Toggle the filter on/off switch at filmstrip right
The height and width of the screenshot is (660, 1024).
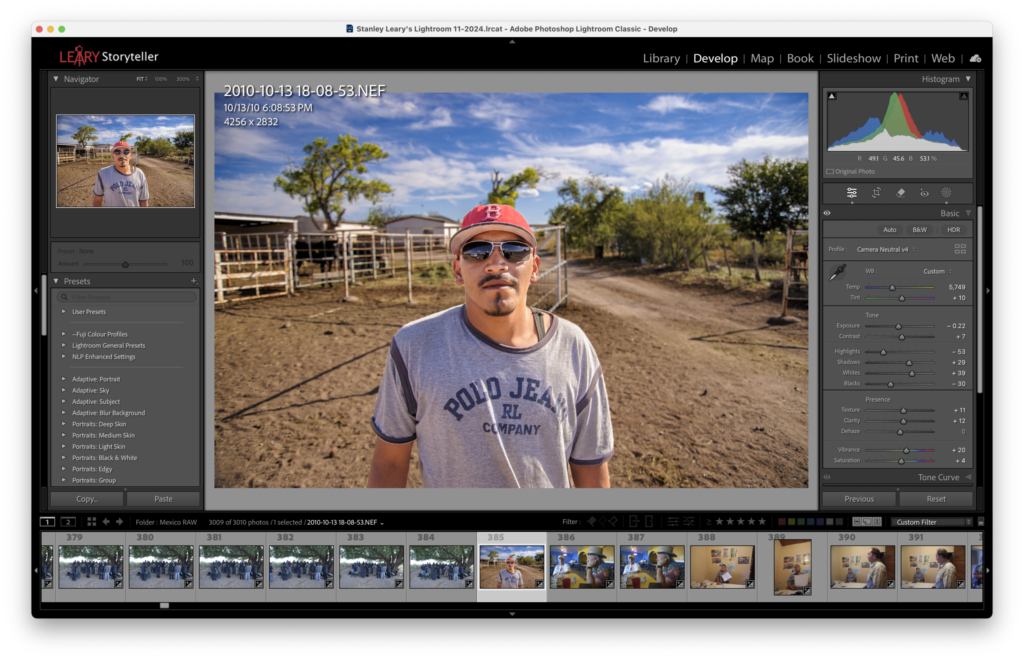(x=981, y=522)
